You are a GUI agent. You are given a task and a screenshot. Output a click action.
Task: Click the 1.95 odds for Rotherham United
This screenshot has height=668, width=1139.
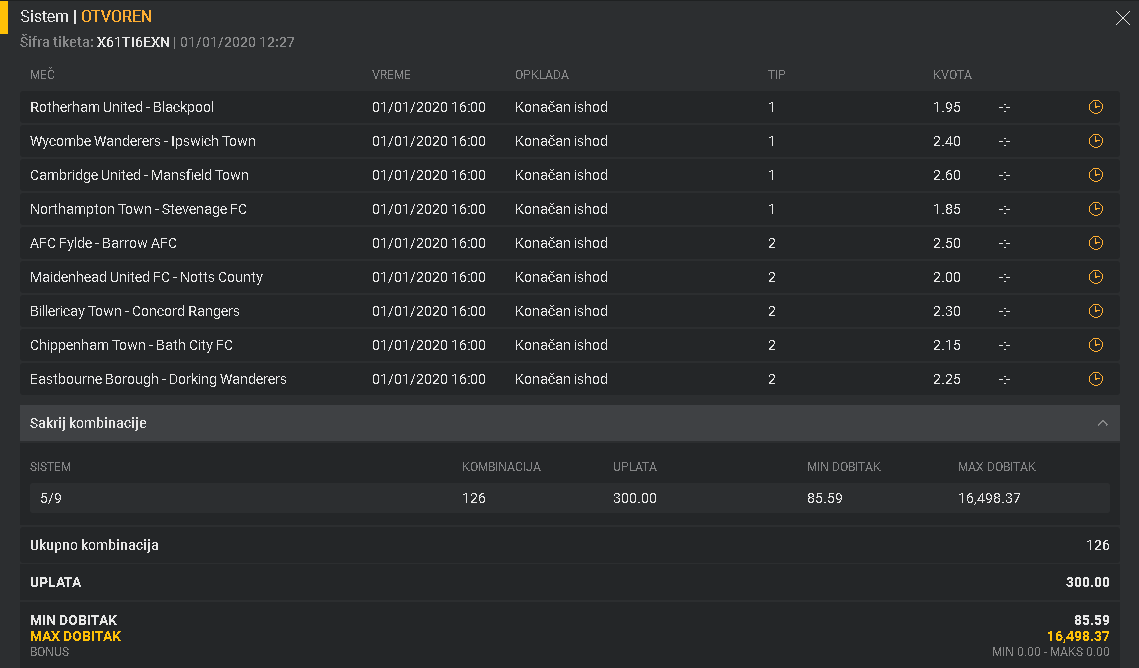pyautogui.click(x=947, y=107)
